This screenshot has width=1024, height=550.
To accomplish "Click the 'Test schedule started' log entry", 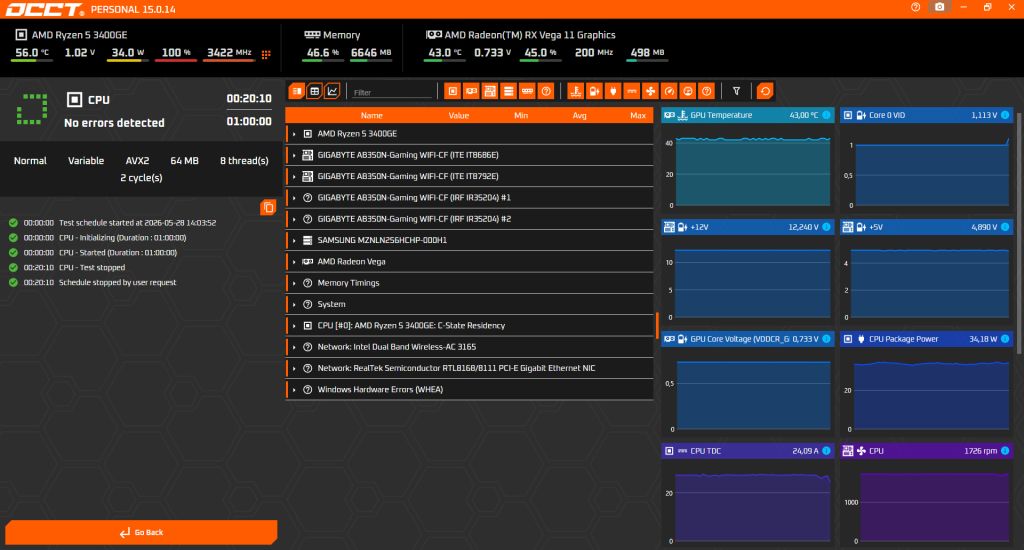I will point(137,223).
